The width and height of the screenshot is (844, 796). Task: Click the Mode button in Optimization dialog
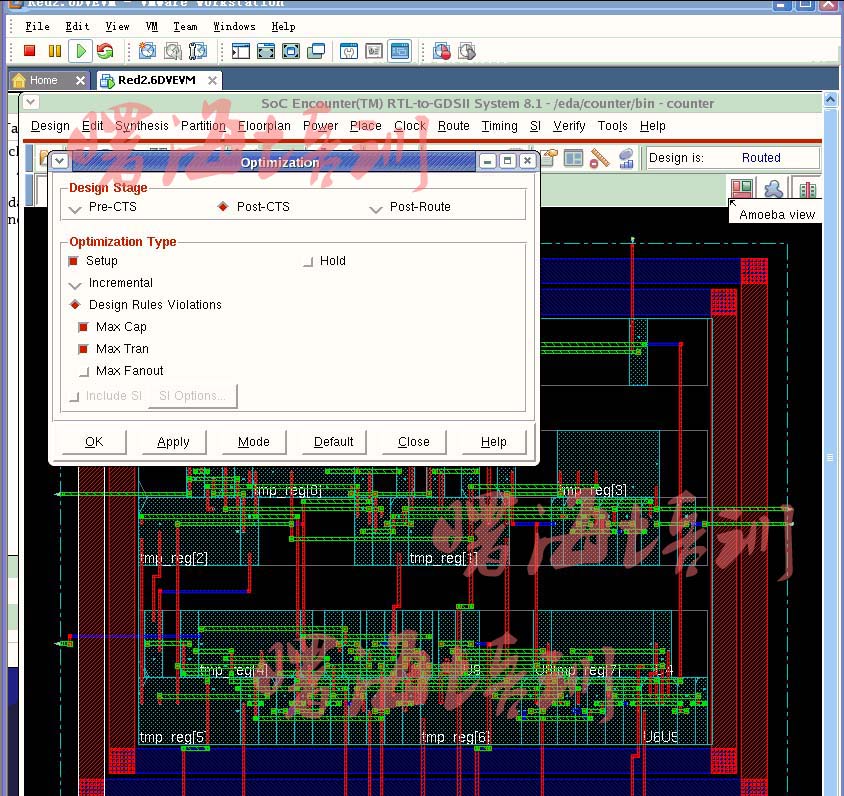tap(253, 442)
